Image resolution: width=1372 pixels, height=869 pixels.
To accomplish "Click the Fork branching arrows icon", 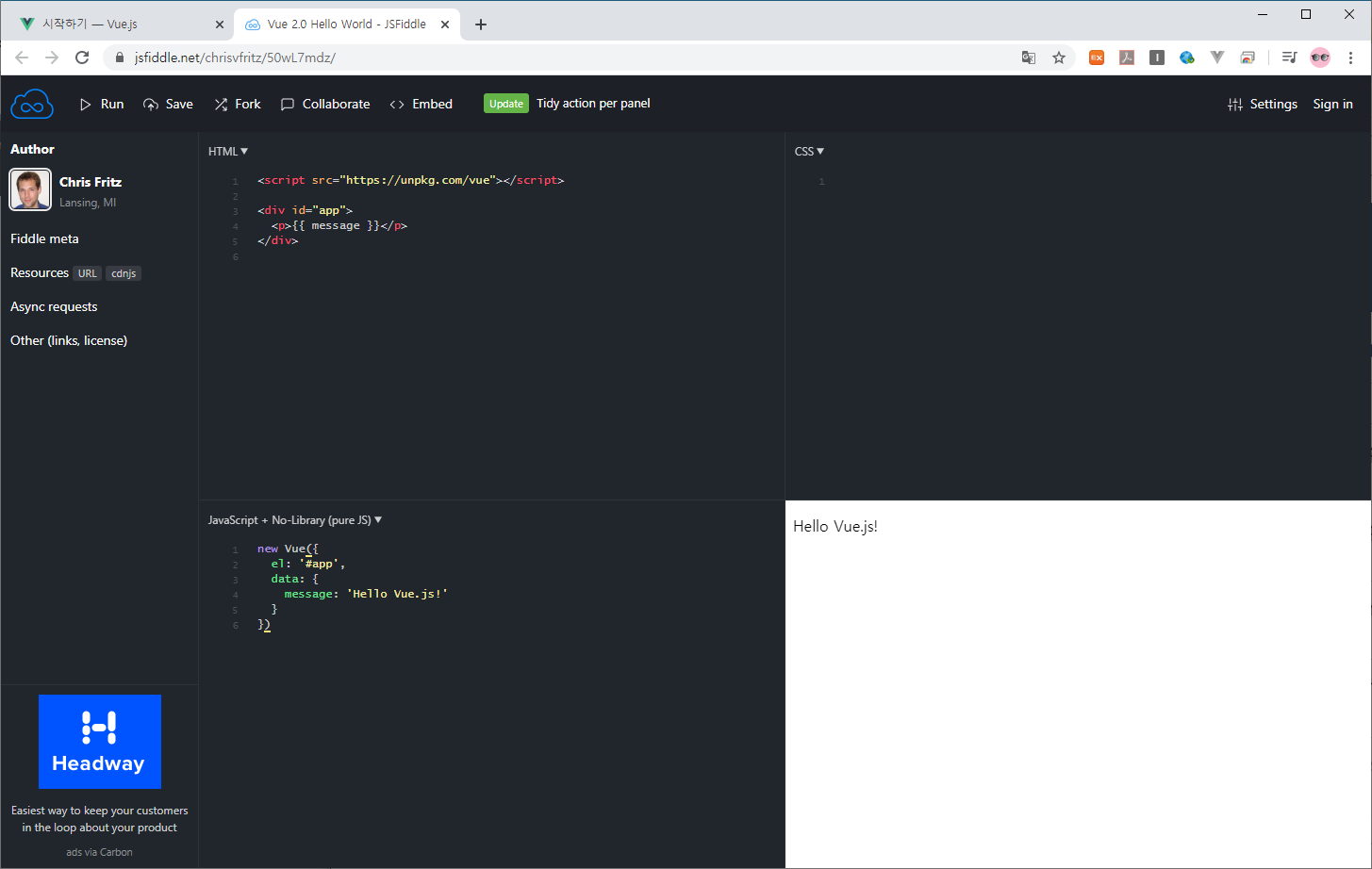I will tap(221, 104).
